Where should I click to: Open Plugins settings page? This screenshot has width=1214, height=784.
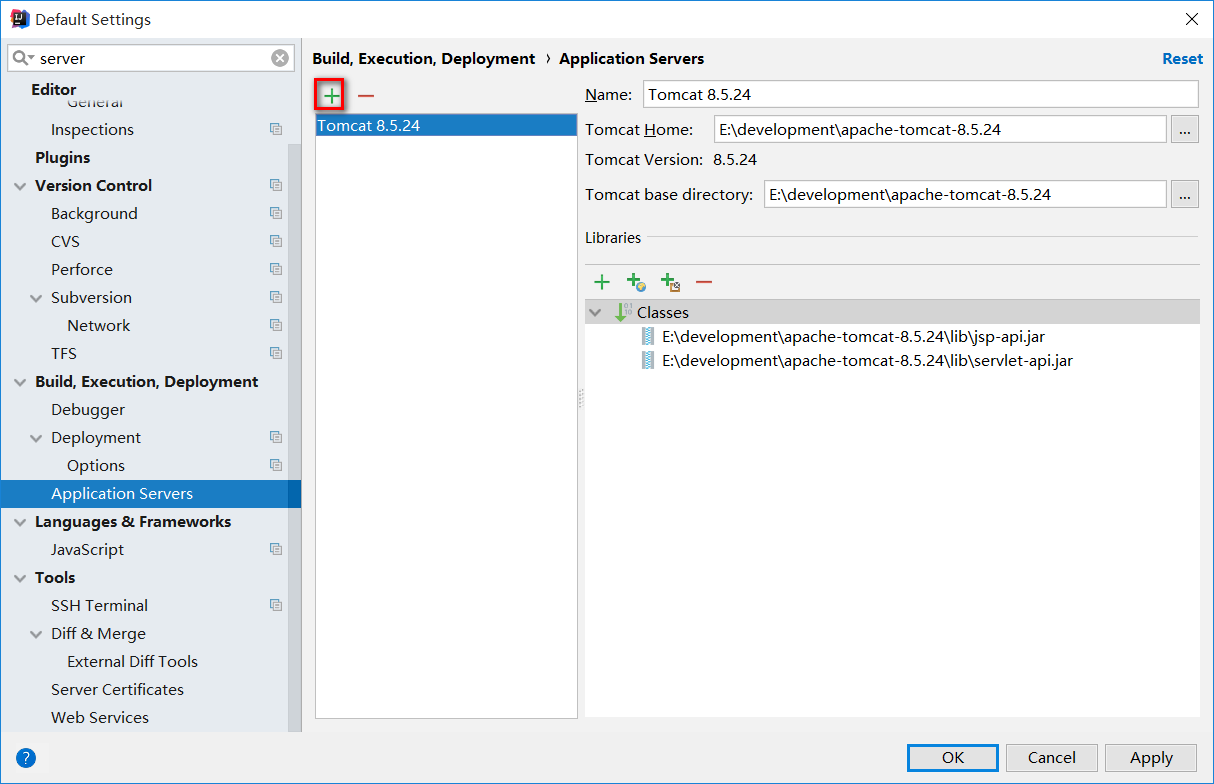pos(62,157)
